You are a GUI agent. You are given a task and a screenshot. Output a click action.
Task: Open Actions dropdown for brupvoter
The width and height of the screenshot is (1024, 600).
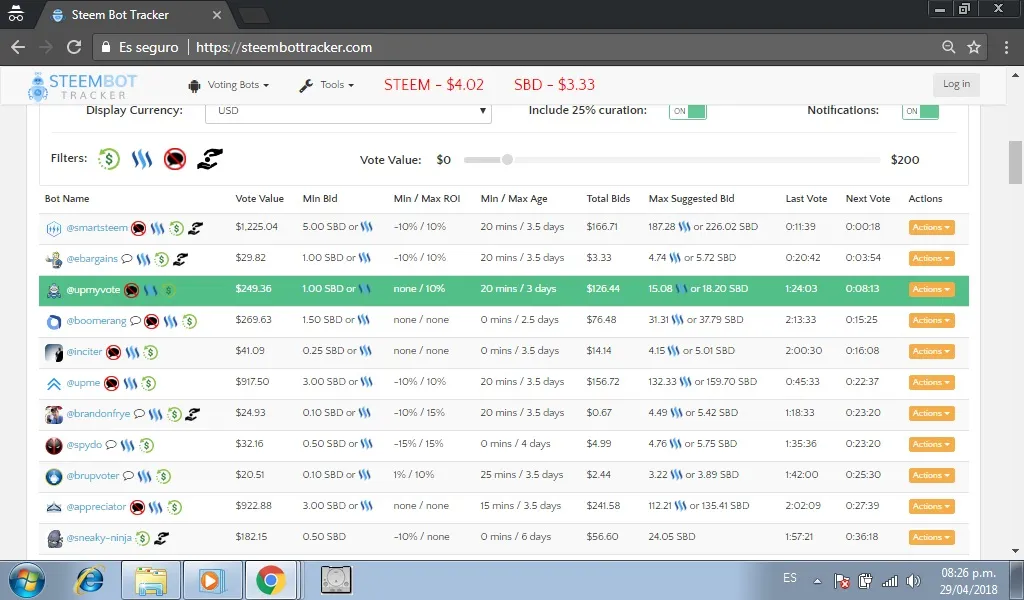pyautogui.click(x=931, y=475)
